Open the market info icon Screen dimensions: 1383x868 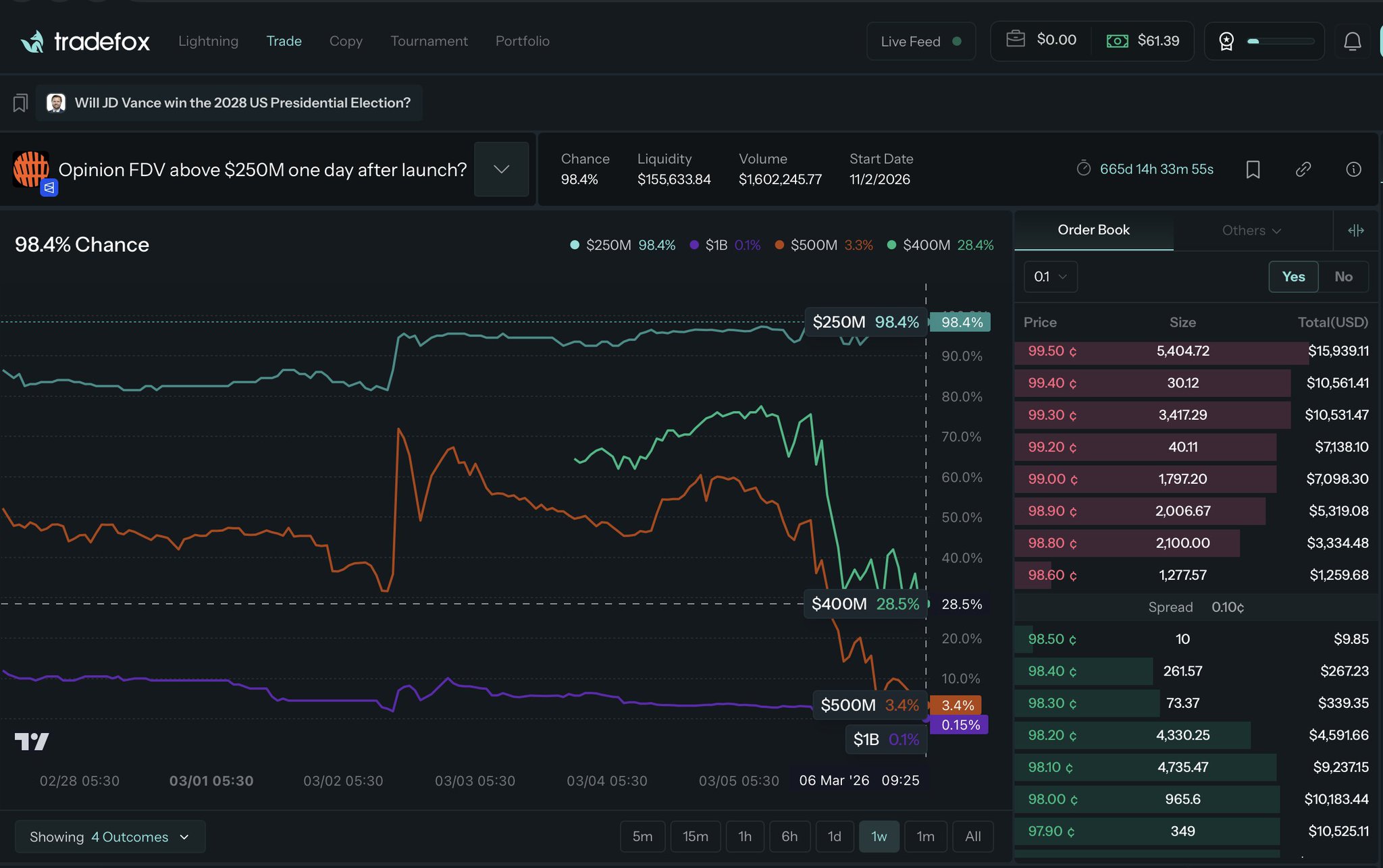[x=1353, y=169]
